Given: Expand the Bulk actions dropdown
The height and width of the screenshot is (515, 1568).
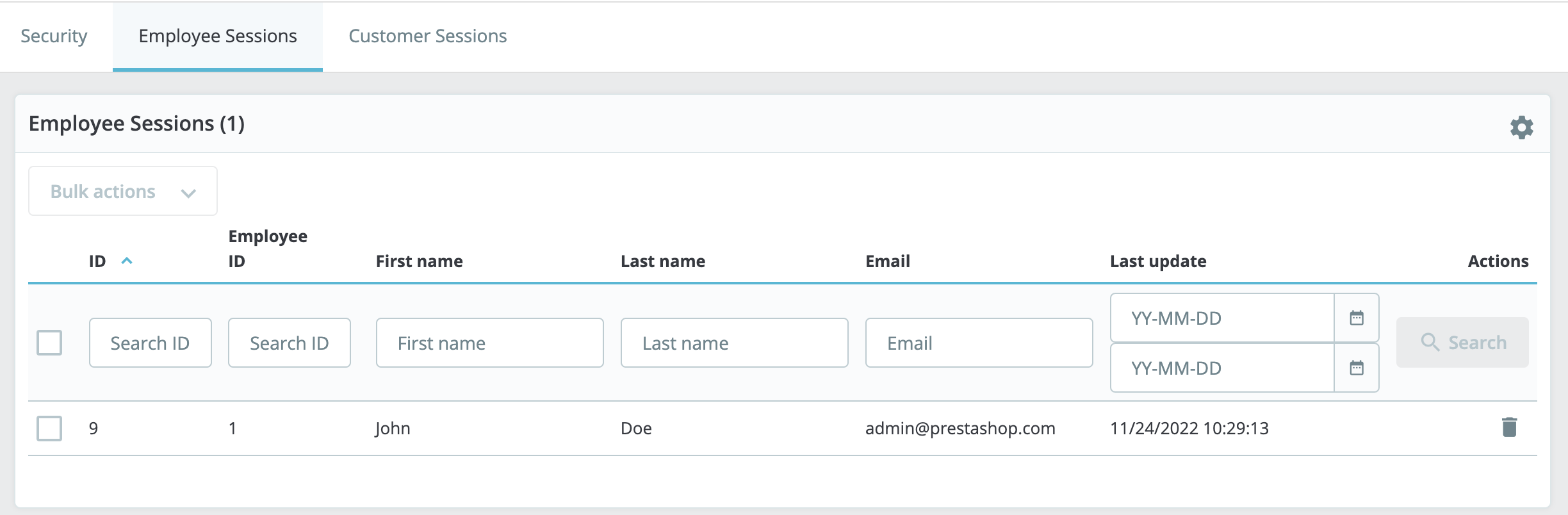Looking at the screenshot, I should tap(123, 192).
